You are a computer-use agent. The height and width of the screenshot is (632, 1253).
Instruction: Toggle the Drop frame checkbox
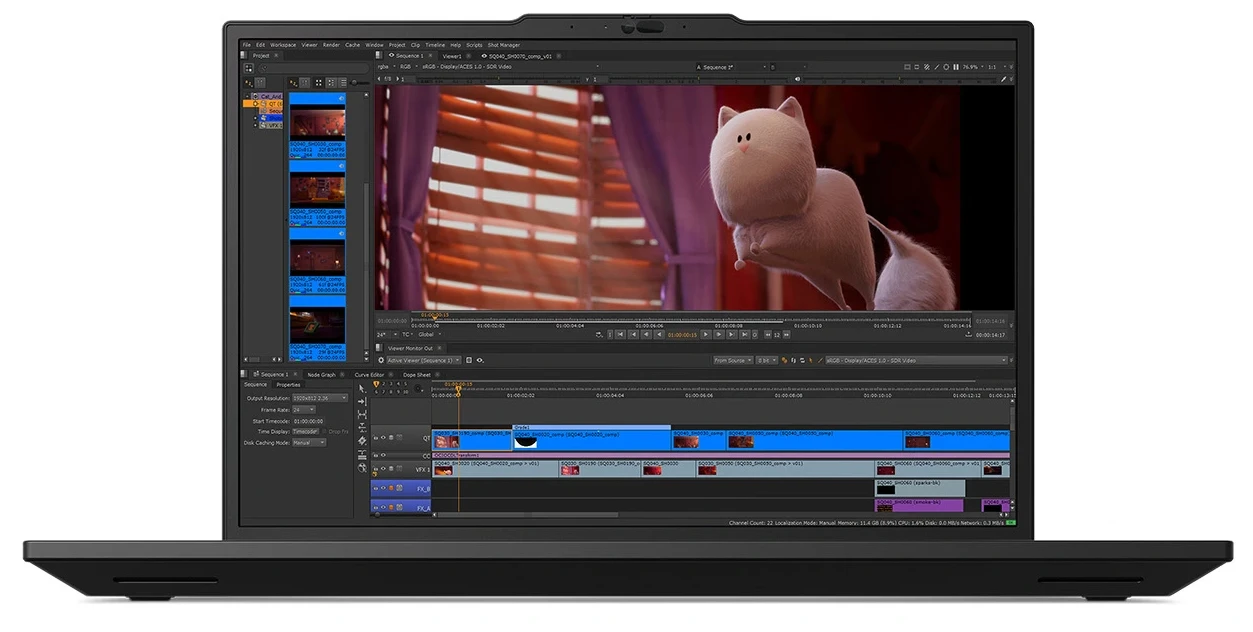[x=325, y=432]
